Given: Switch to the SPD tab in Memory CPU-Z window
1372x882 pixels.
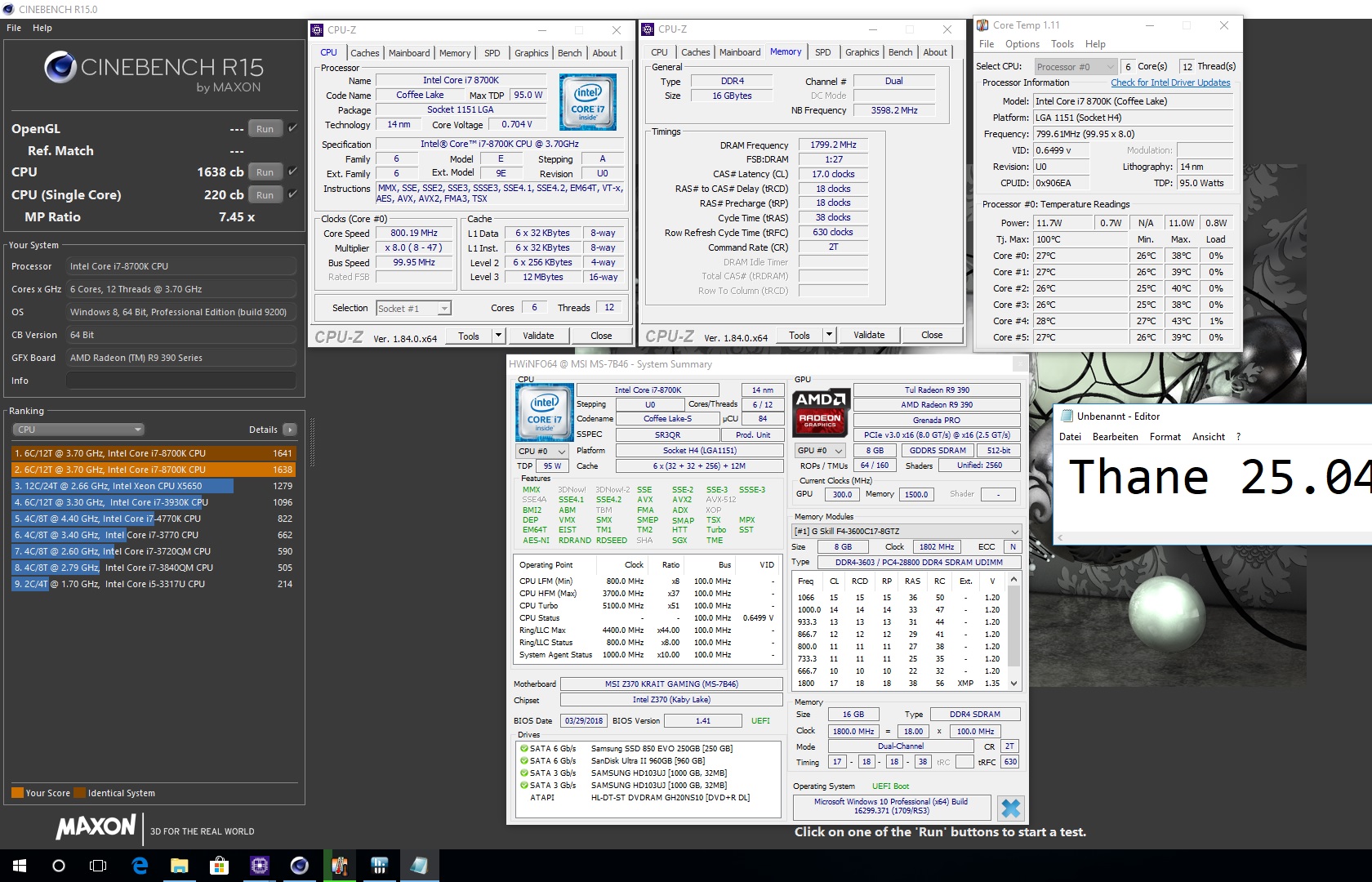Looking at the screenshot, I should (823, 52).
